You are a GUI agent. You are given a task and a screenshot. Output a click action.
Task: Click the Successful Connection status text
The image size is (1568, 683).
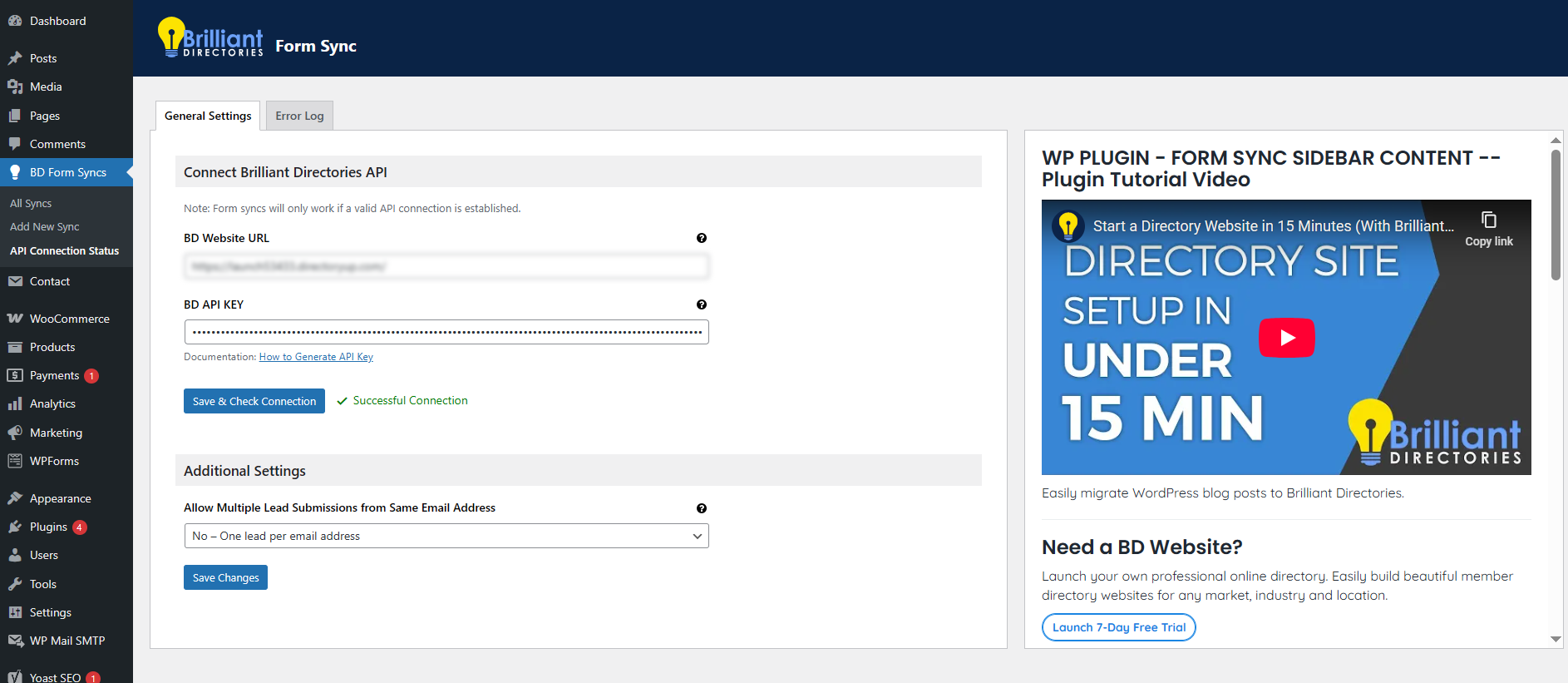point(410,400)
